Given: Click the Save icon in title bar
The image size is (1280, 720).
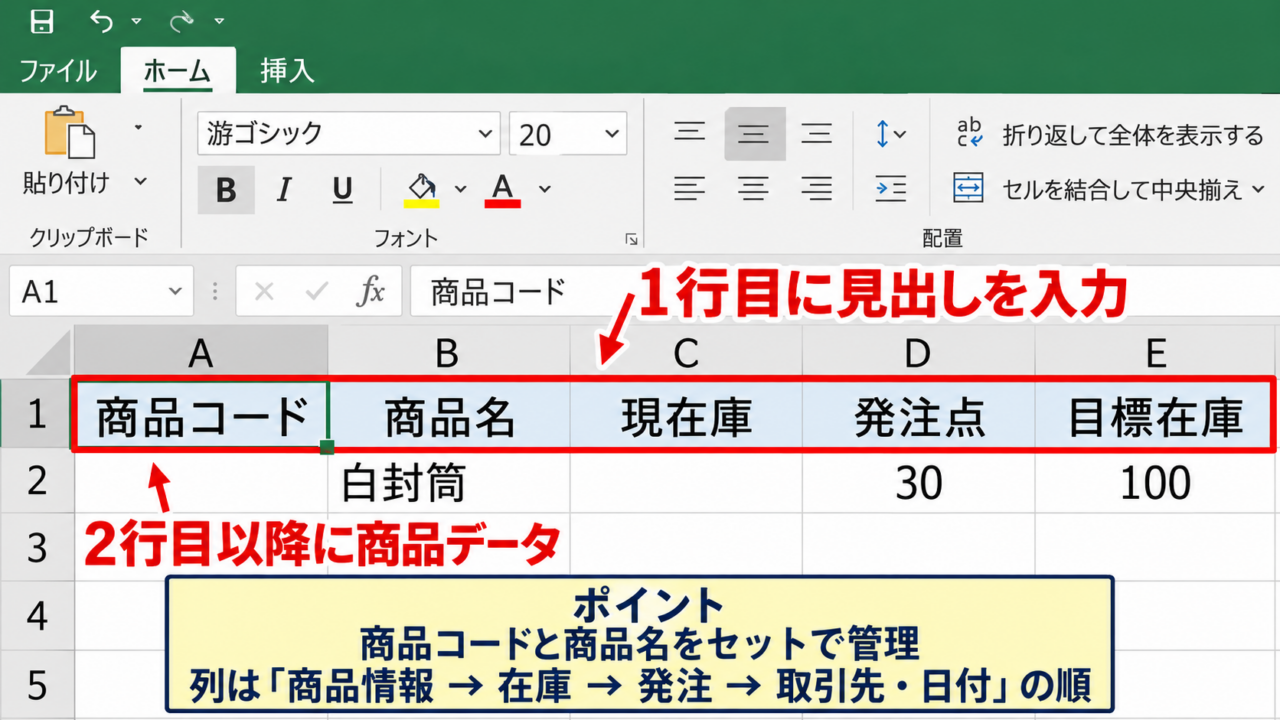Looking at the screenshot, I should [x=41, y=20].
